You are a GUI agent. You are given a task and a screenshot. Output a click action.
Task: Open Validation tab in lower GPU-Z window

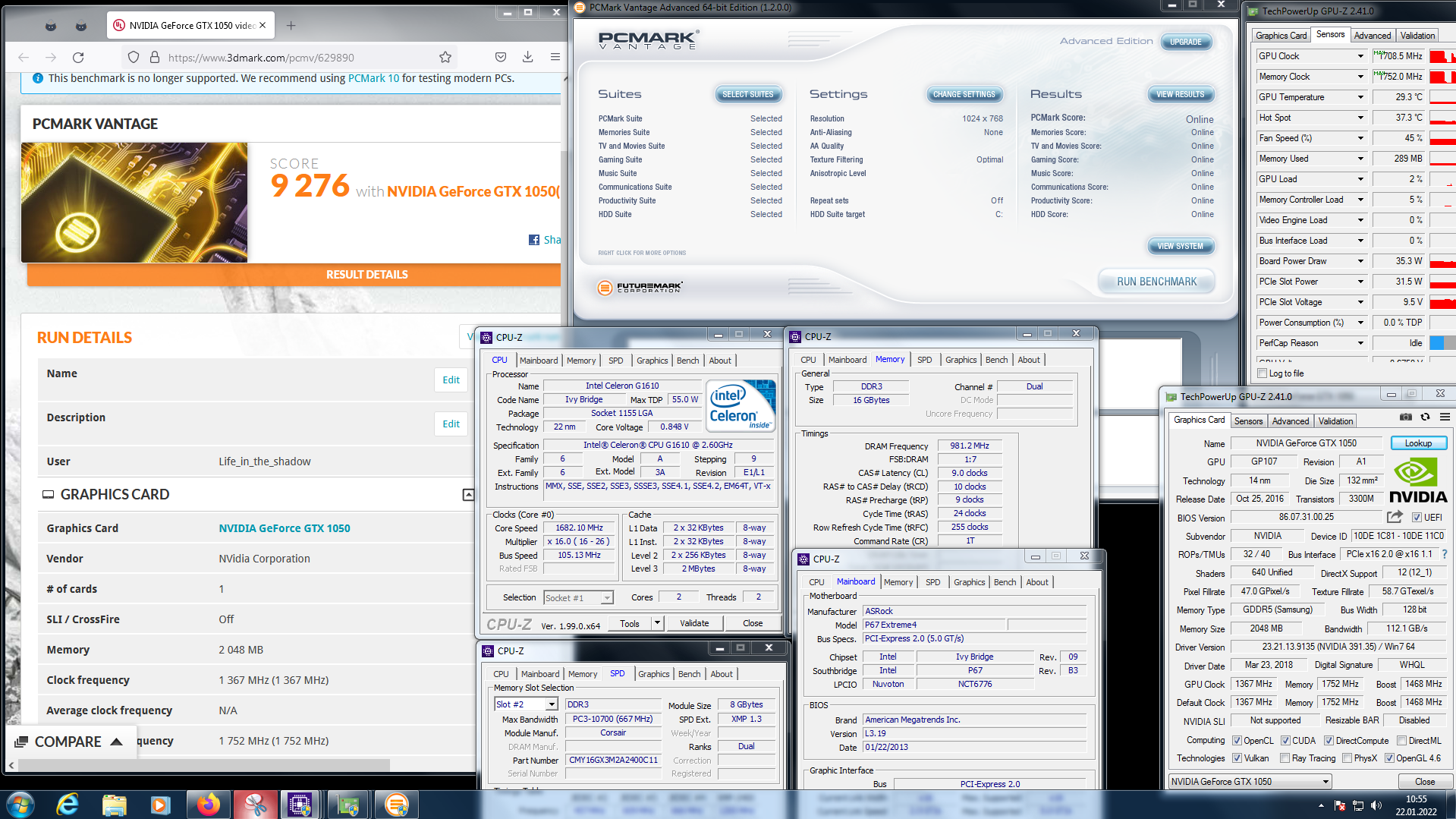[x=1335, y=421]
